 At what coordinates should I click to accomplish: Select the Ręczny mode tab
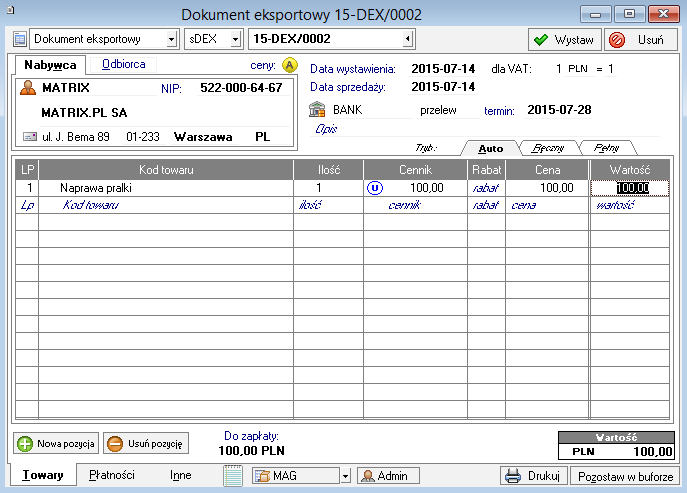(x=549, y=147)
